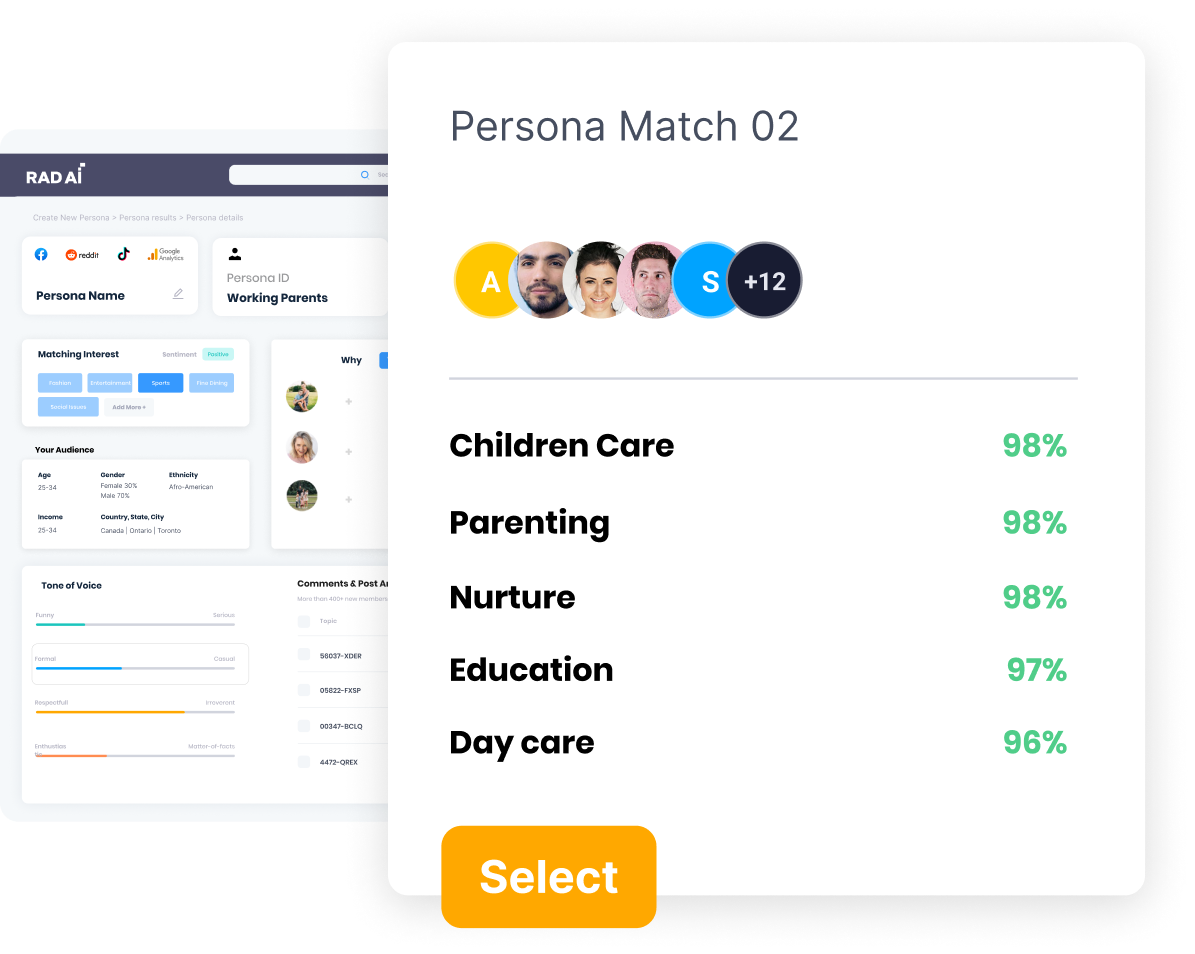Open Persona results breadcrumb link
Screen dimensions: 1195x954
coord(148,218)
